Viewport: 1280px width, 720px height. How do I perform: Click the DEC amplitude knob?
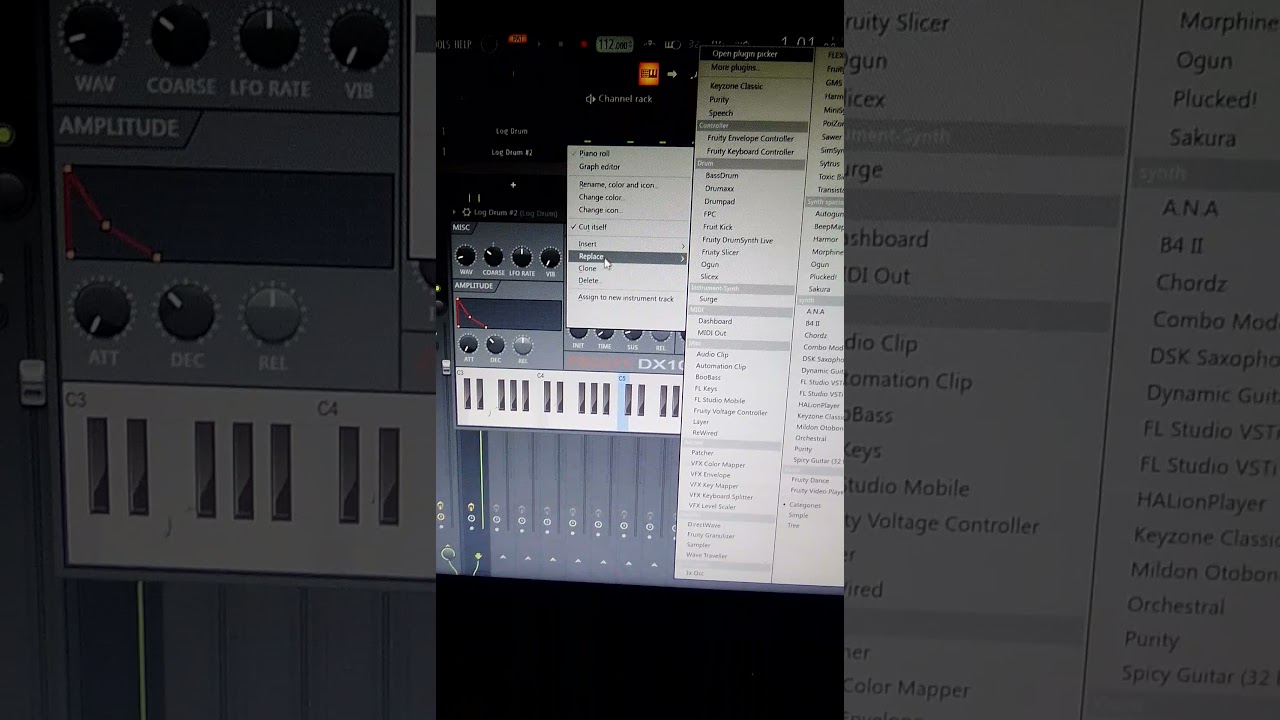point(495,346)
